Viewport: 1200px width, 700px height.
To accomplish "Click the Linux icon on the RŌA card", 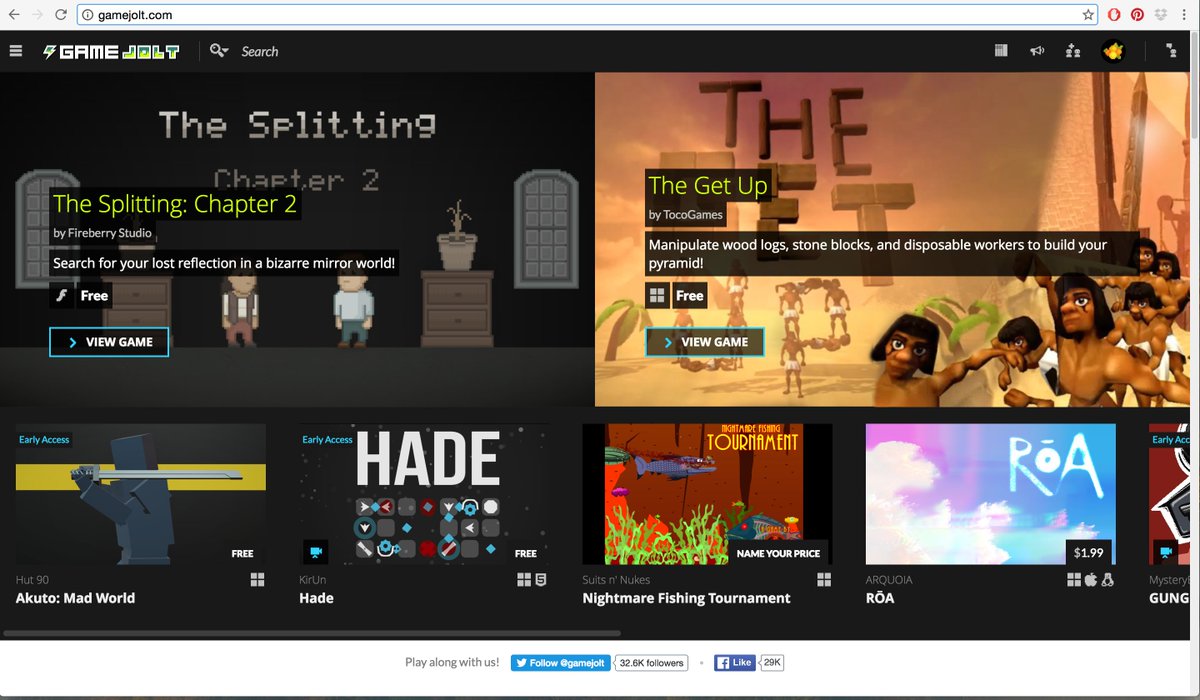I will [x=1108, y=580].
